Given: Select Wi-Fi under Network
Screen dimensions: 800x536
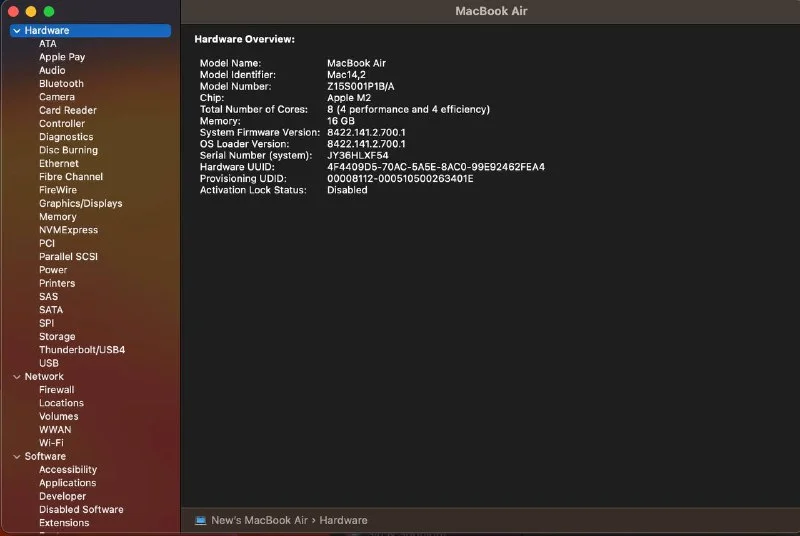Looking at the screenshot, I should [x=51, y=443].
